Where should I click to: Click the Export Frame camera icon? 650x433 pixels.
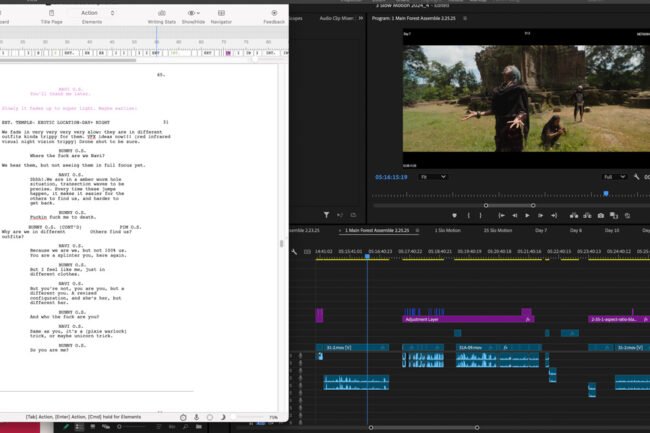coord(601,215)
